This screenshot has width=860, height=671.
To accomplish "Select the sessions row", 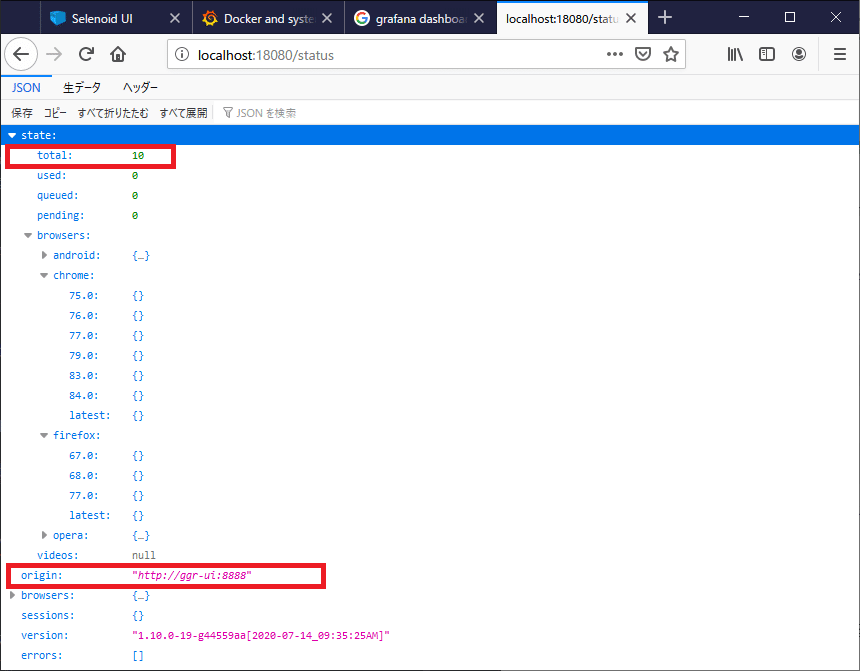I will (430, 615).
